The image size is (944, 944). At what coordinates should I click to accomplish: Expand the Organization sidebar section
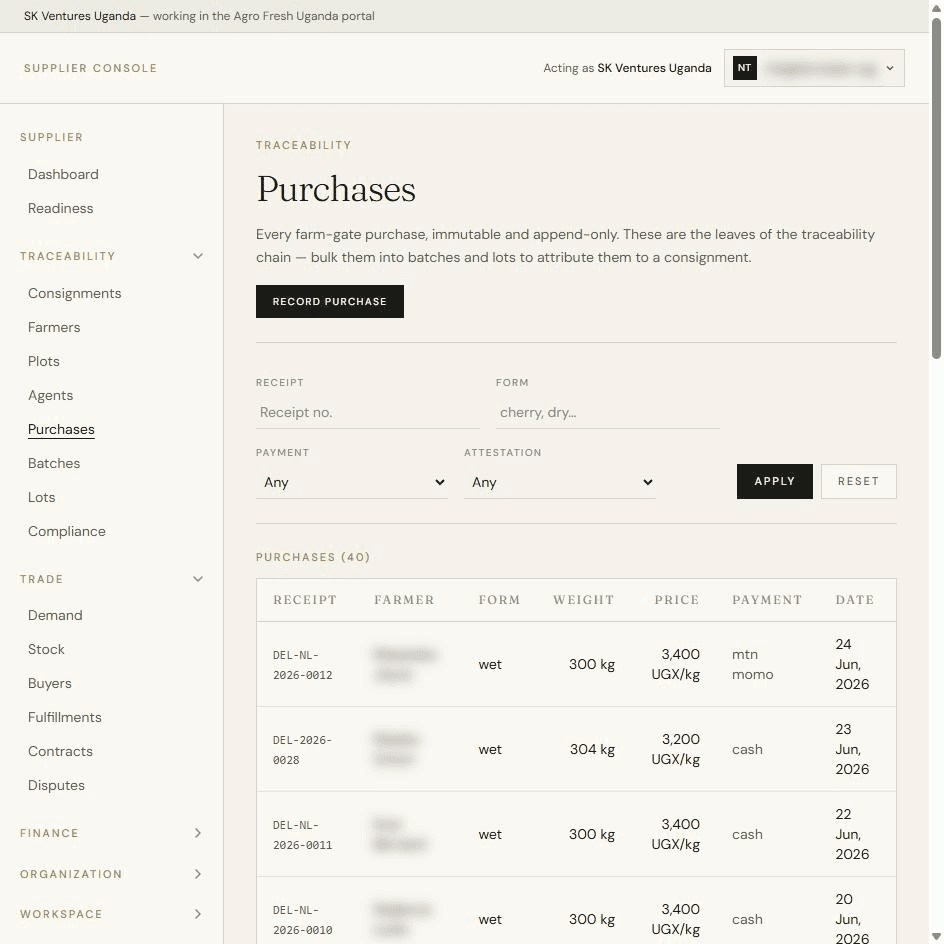(x=197, y=874)
